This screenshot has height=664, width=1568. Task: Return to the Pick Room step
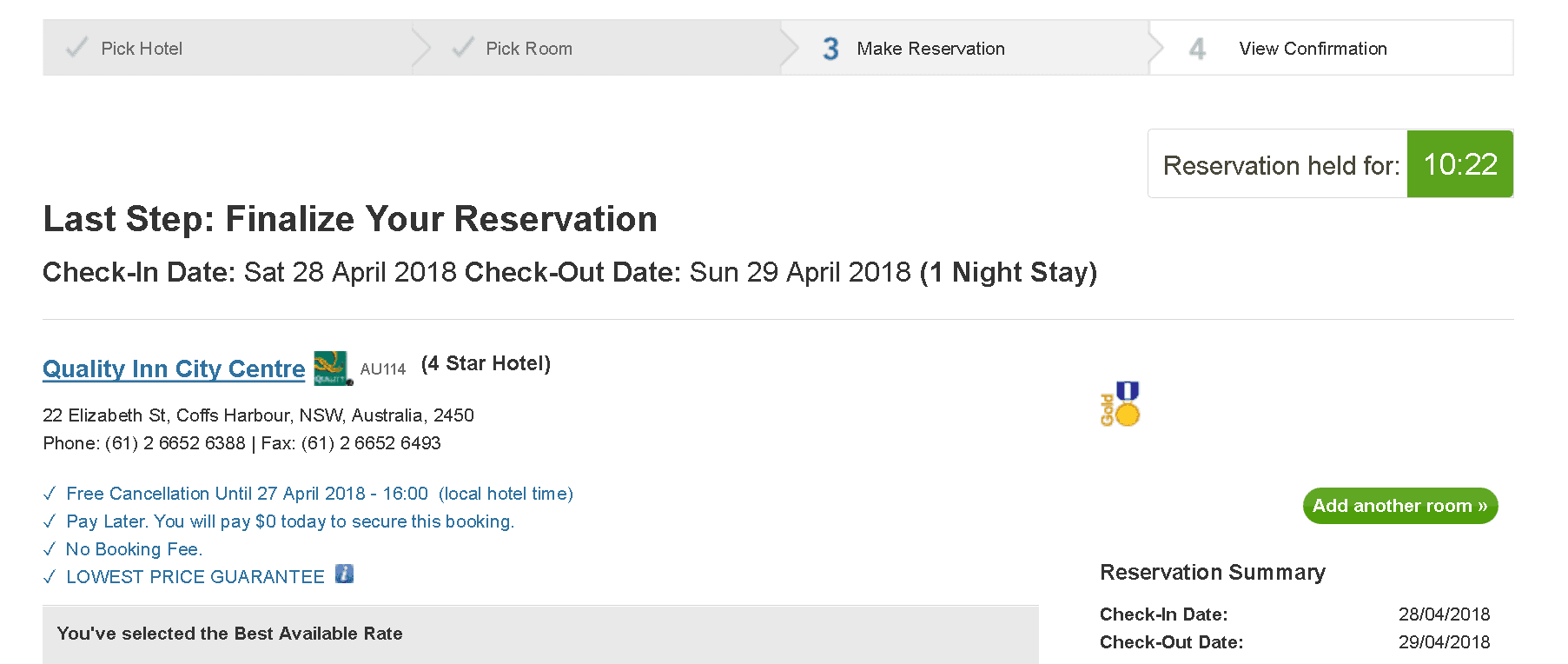tap(528, 49)
